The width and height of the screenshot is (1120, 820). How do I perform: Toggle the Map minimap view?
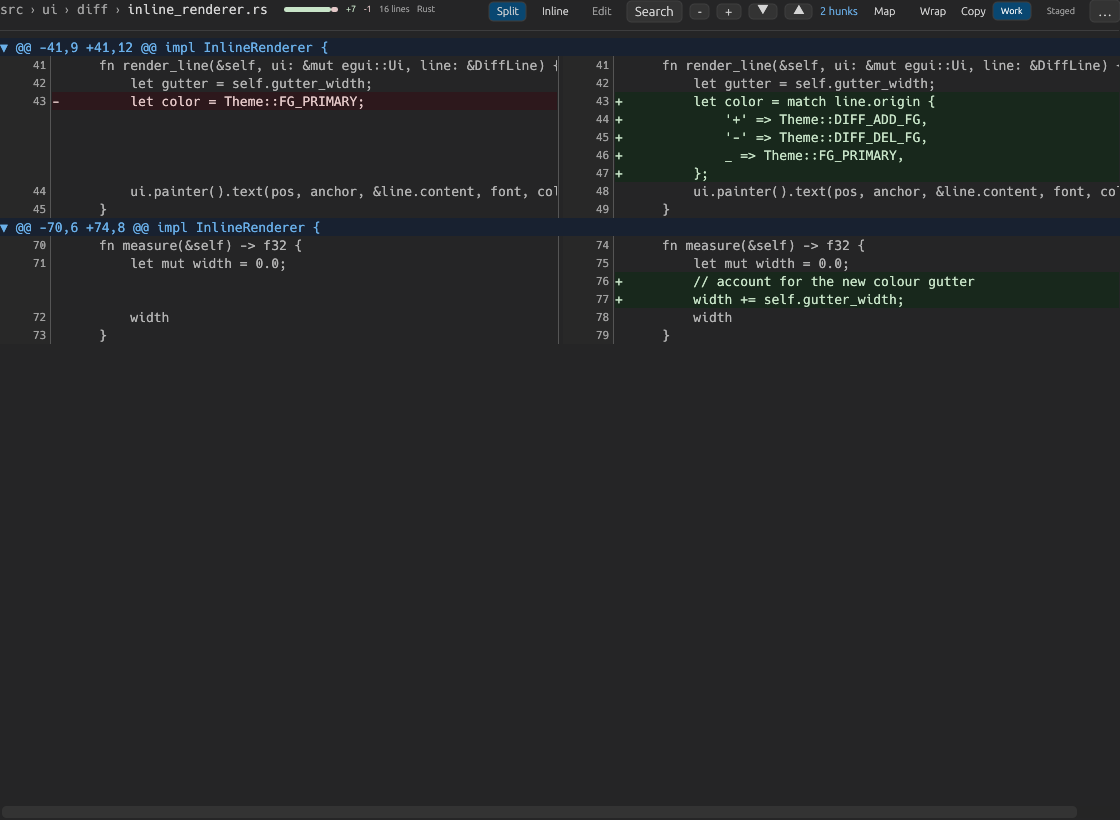(884, 11)
